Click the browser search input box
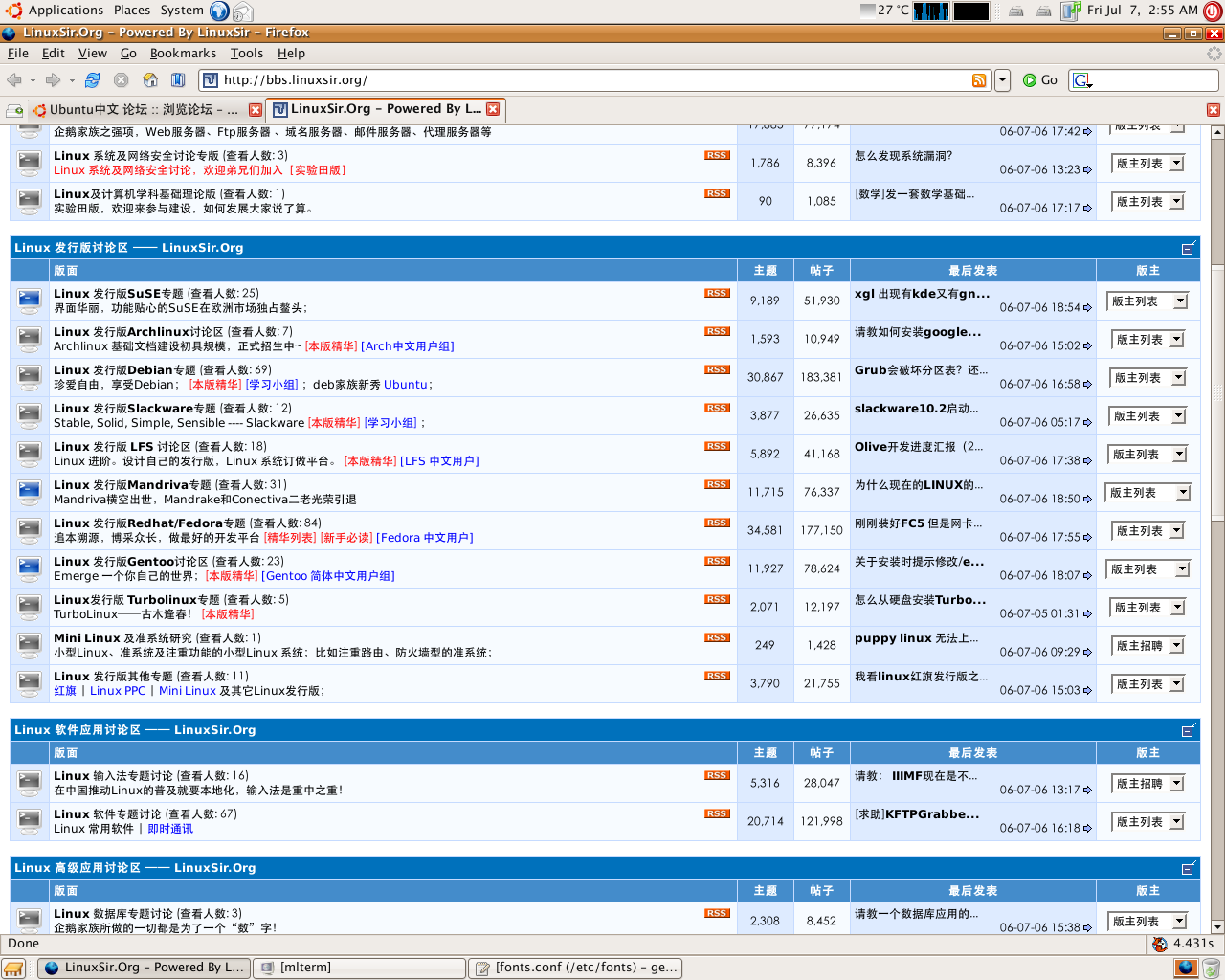The width and height of the screenshot is (1225, 980). click(x=1155, y=80)
